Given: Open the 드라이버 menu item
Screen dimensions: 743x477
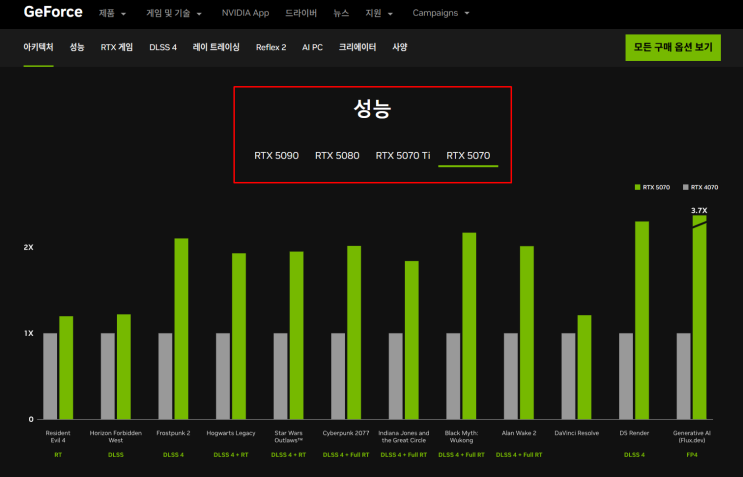Looking at the screenshot, I should [300, 13].
